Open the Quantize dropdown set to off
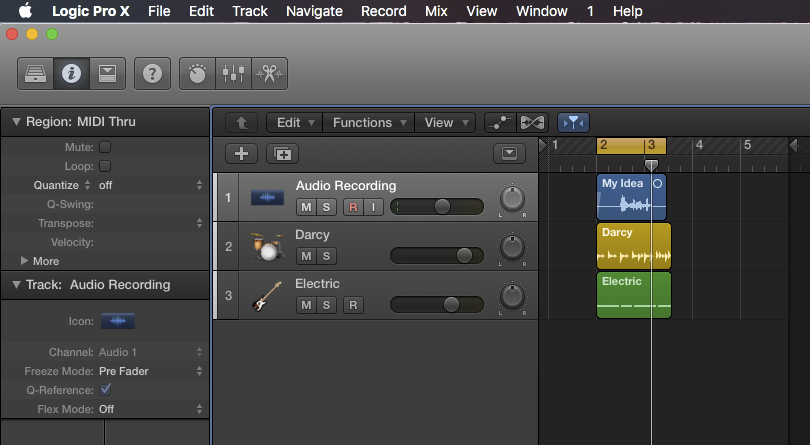 150,185
